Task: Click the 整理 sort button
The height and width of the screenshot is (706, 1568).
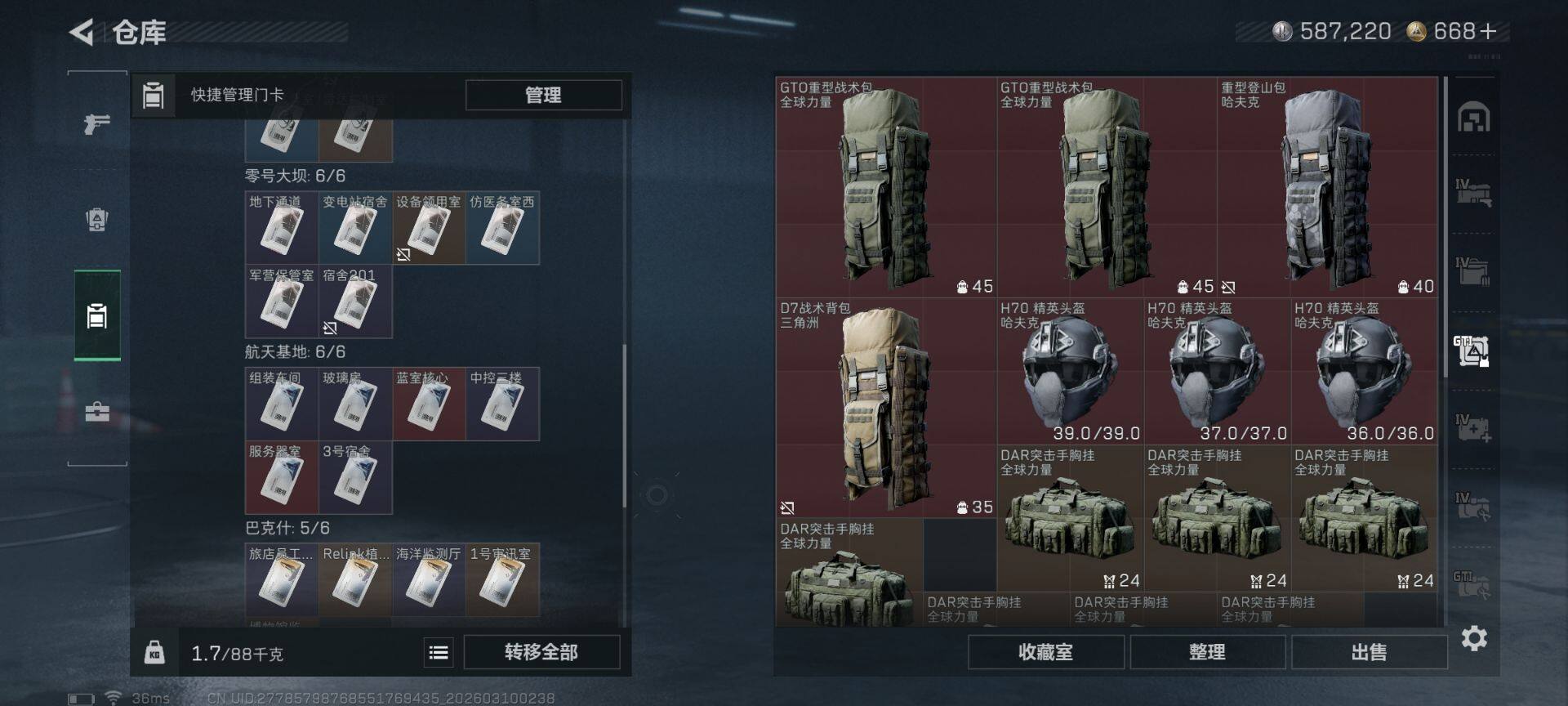Action: (x=1207, y=652)
